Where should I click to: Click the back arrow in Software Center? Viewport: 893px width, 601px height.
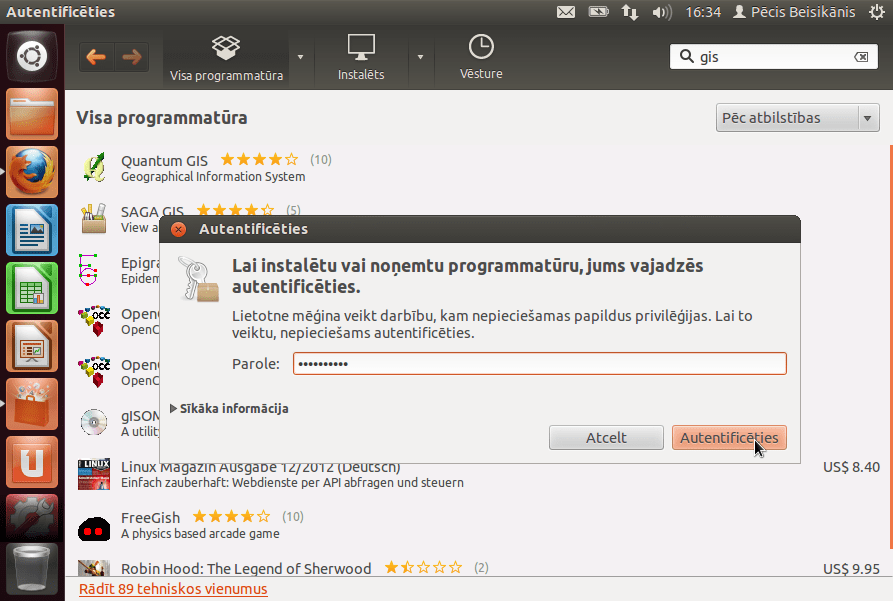tap(96, 57)
